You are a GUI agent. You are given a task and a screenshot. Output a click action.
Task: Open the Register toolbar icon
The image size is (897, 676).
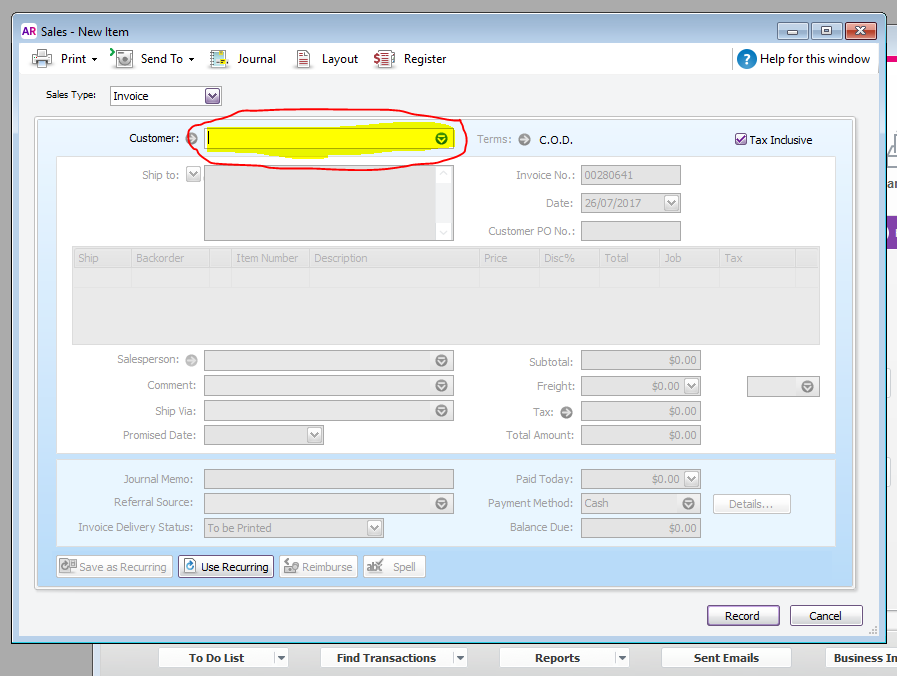384,58
